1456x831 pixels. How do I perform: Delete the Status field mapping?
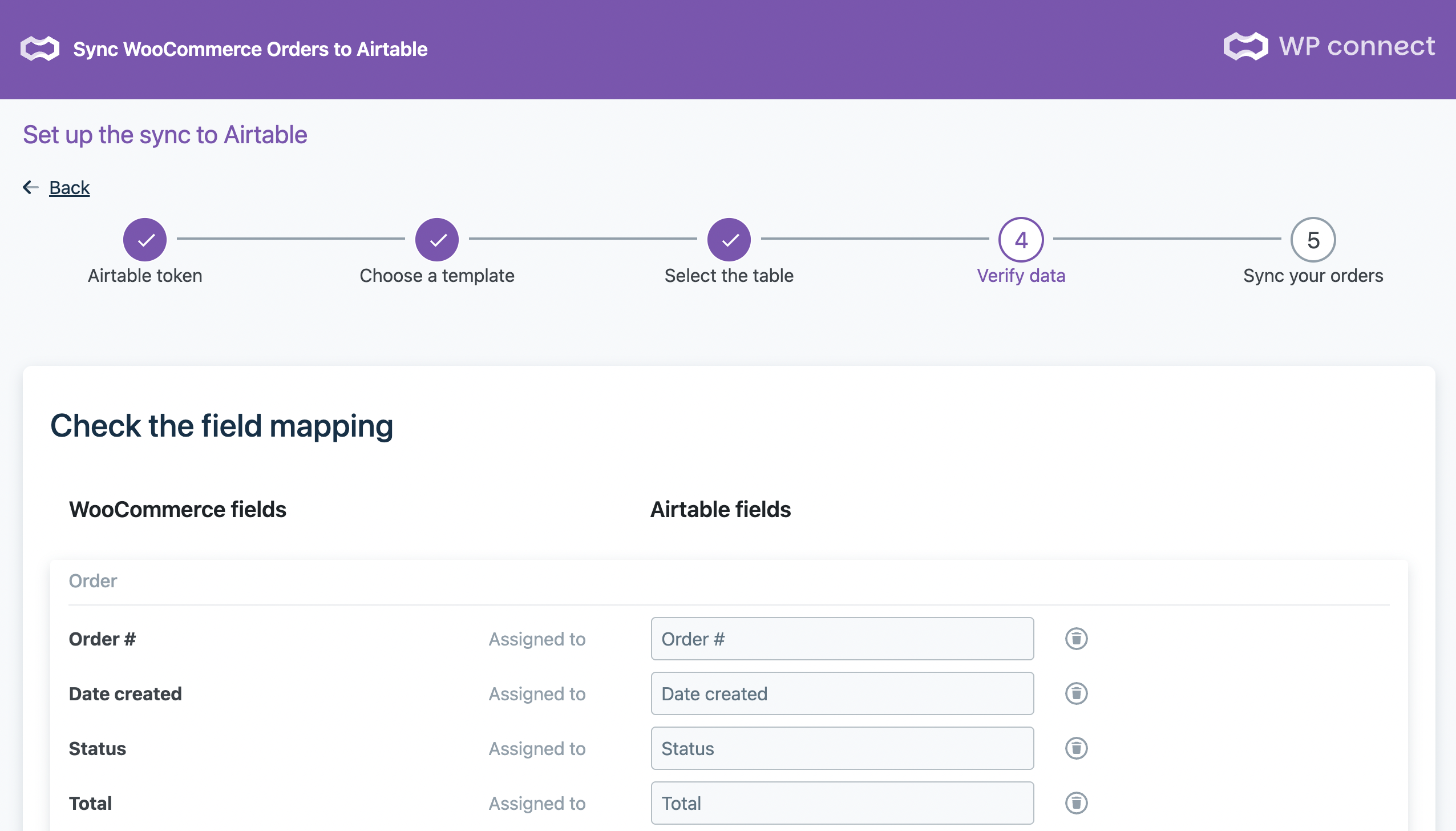[1076, 748]
